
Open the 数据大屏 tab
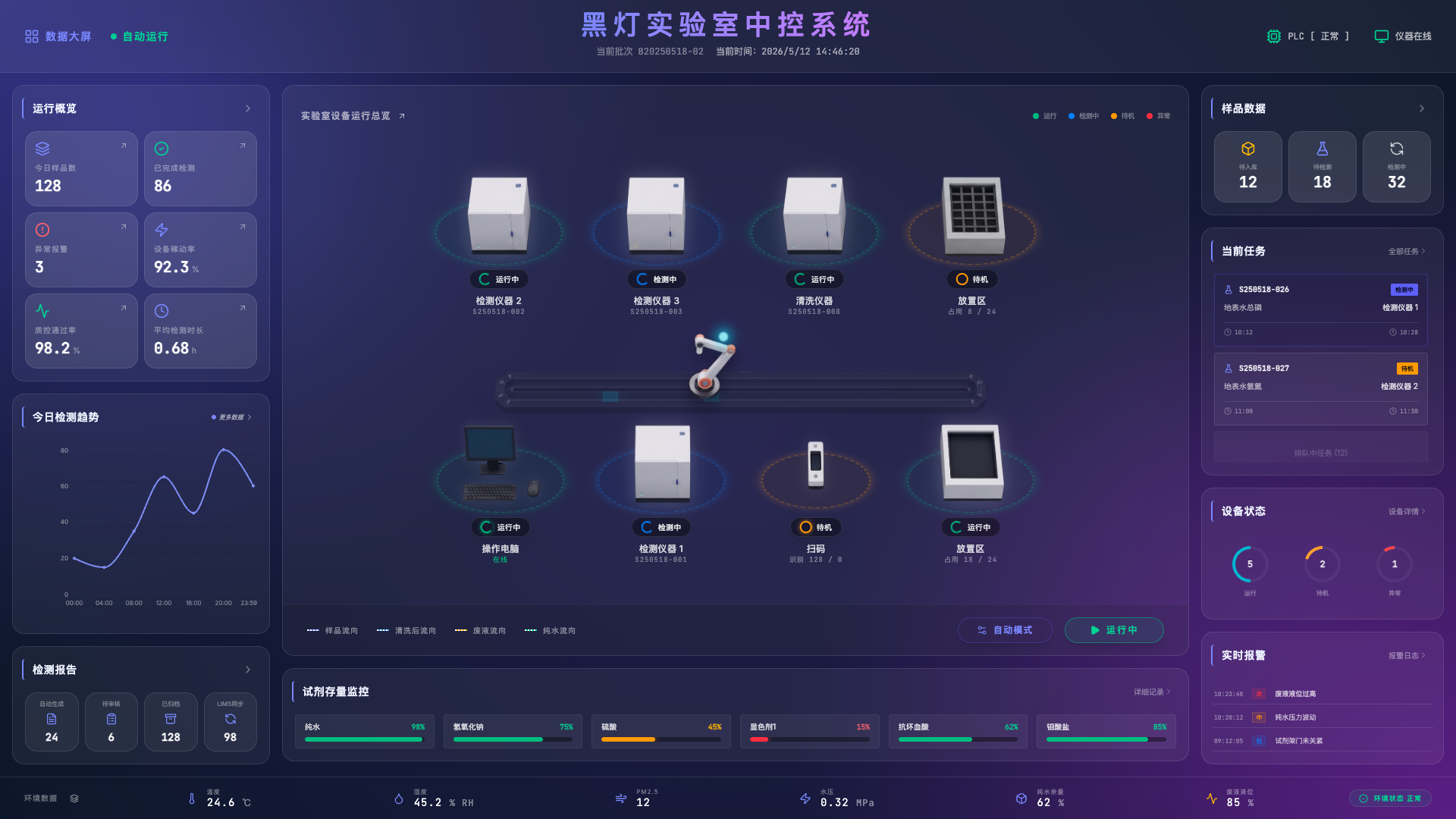[x=58, y=36]
